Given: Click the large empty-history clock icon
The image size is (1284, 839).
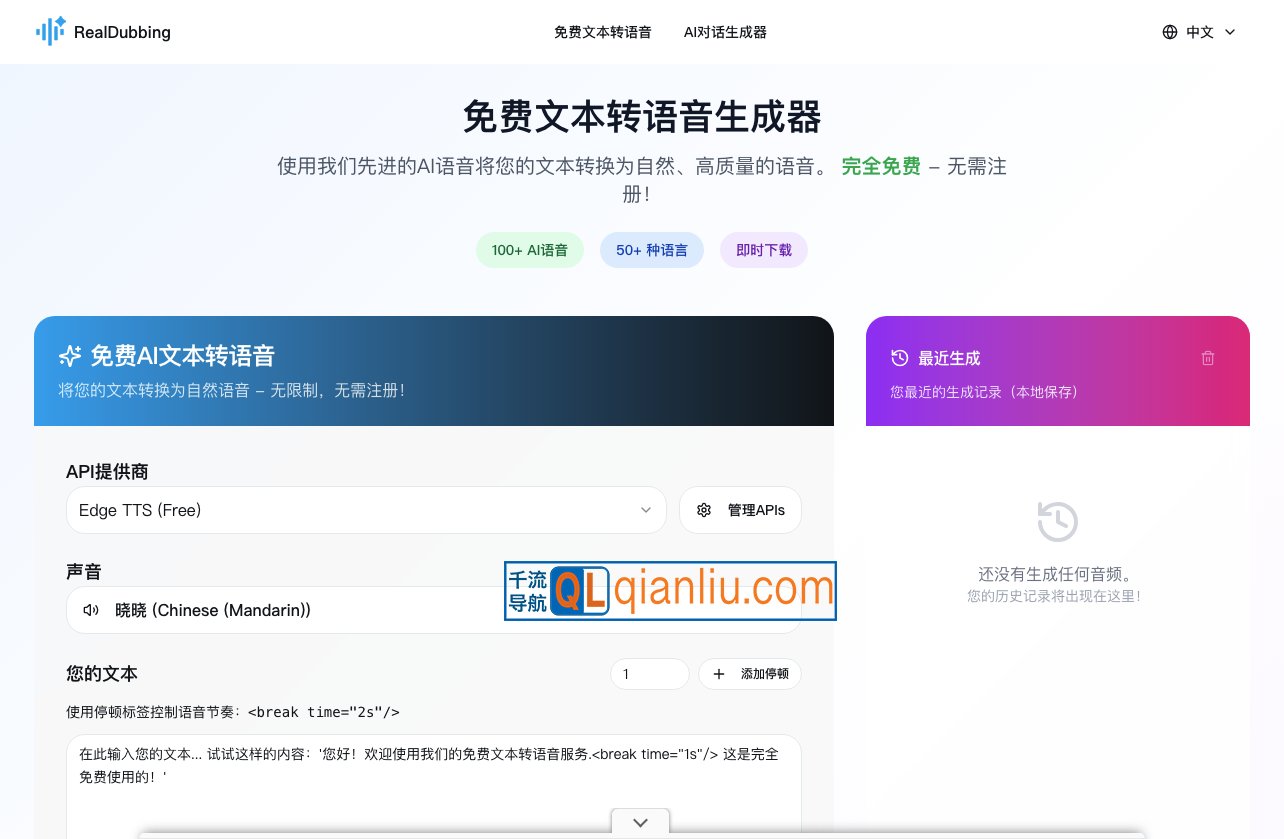Looking at the screenshot, I should click(x=1057, y=522).
